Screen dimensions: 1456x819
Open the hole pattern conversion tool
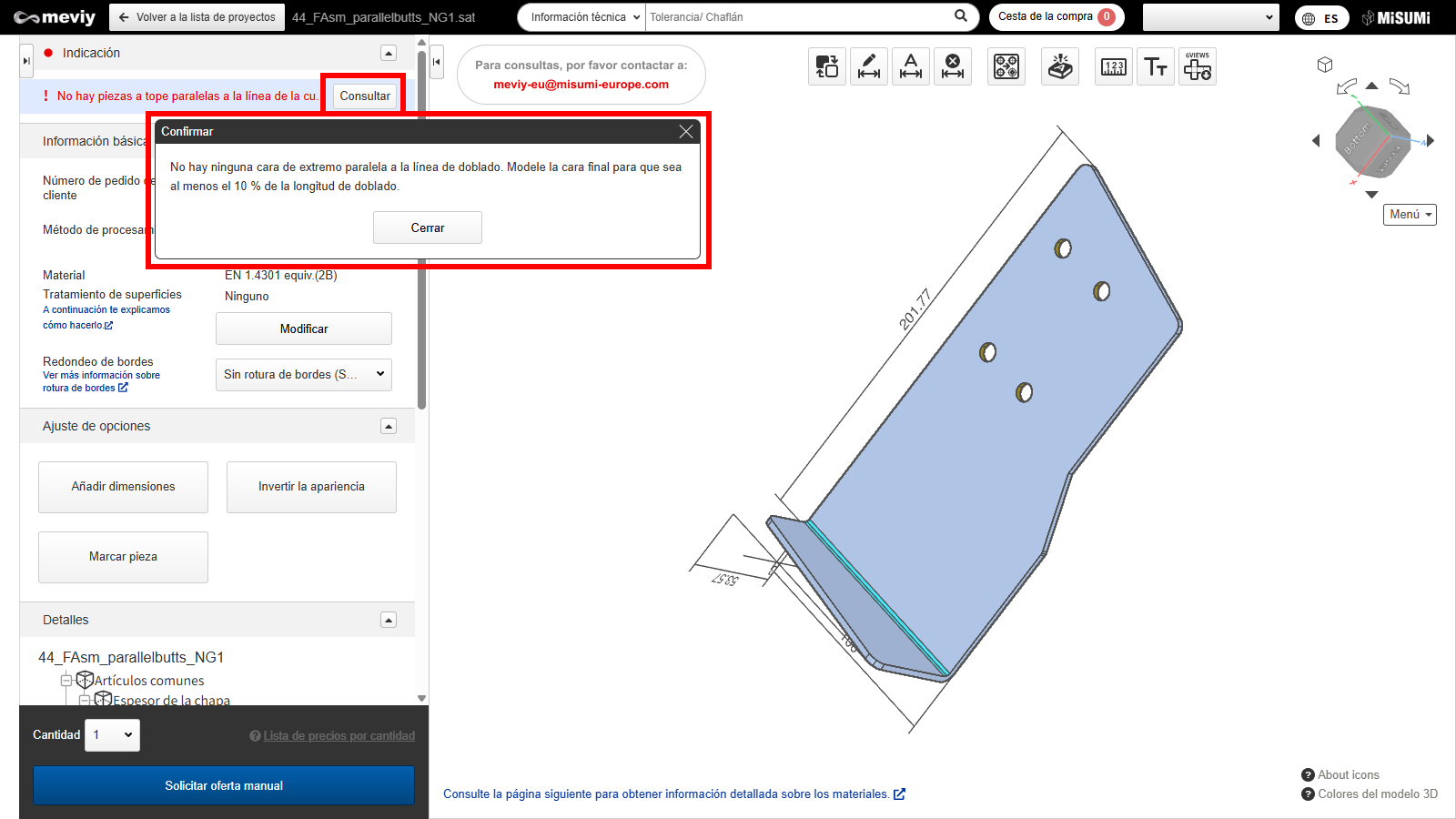(x=1006, y=66)
